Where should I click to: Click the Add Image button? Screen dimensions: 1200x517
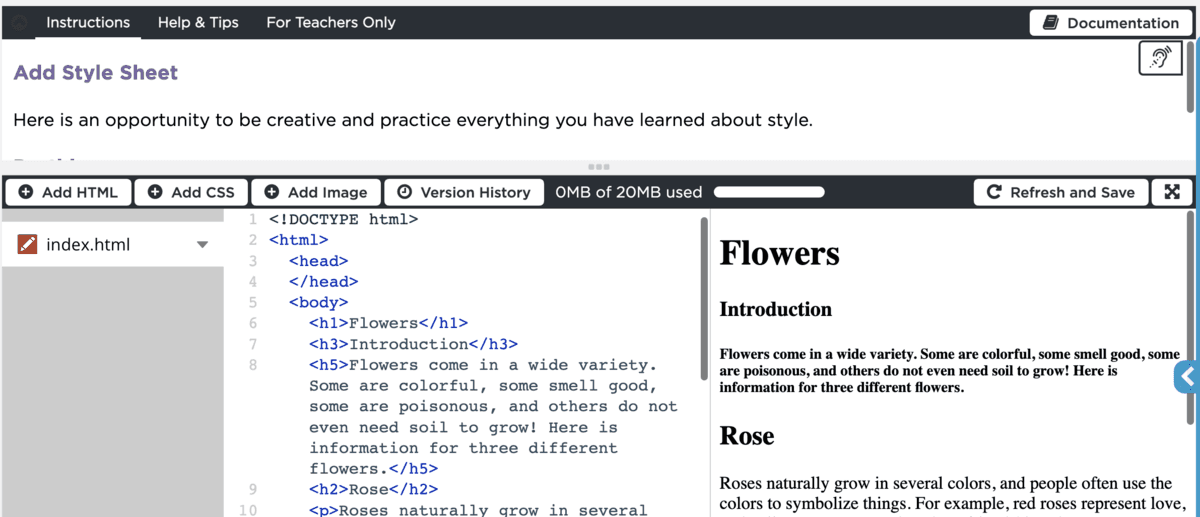316,192
